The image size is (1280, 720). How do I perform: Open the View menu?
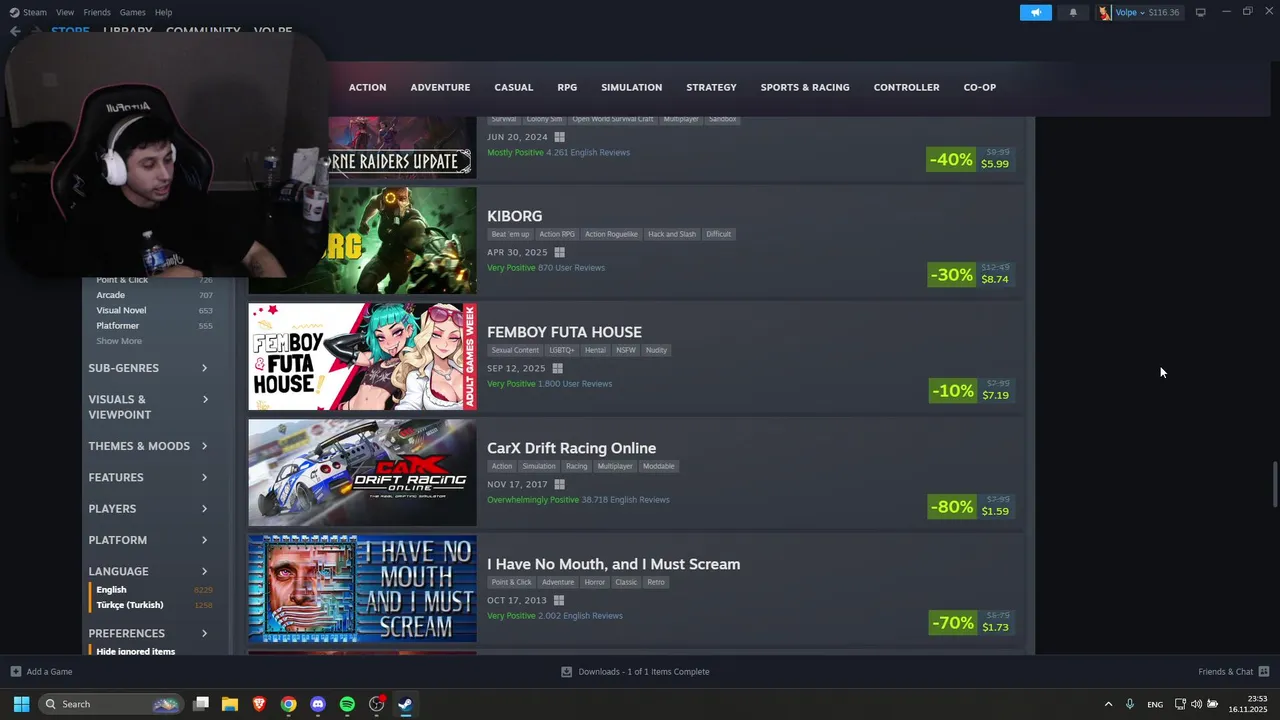click(x=65, y=12)
